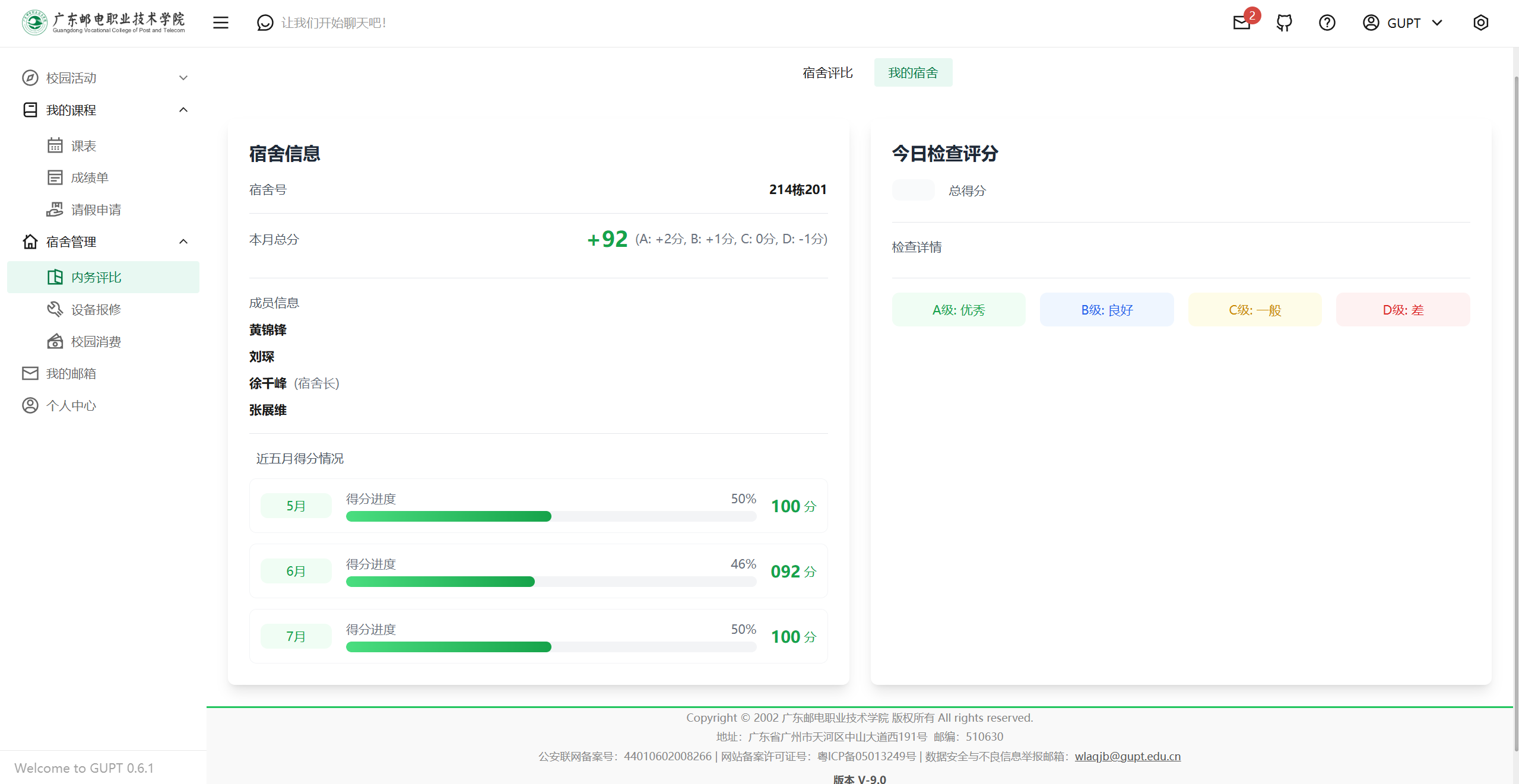The width and height of the screenshot is (1519, 784).
Task: Switch to the 宿舍评比 tab
Action: (827, 73)
